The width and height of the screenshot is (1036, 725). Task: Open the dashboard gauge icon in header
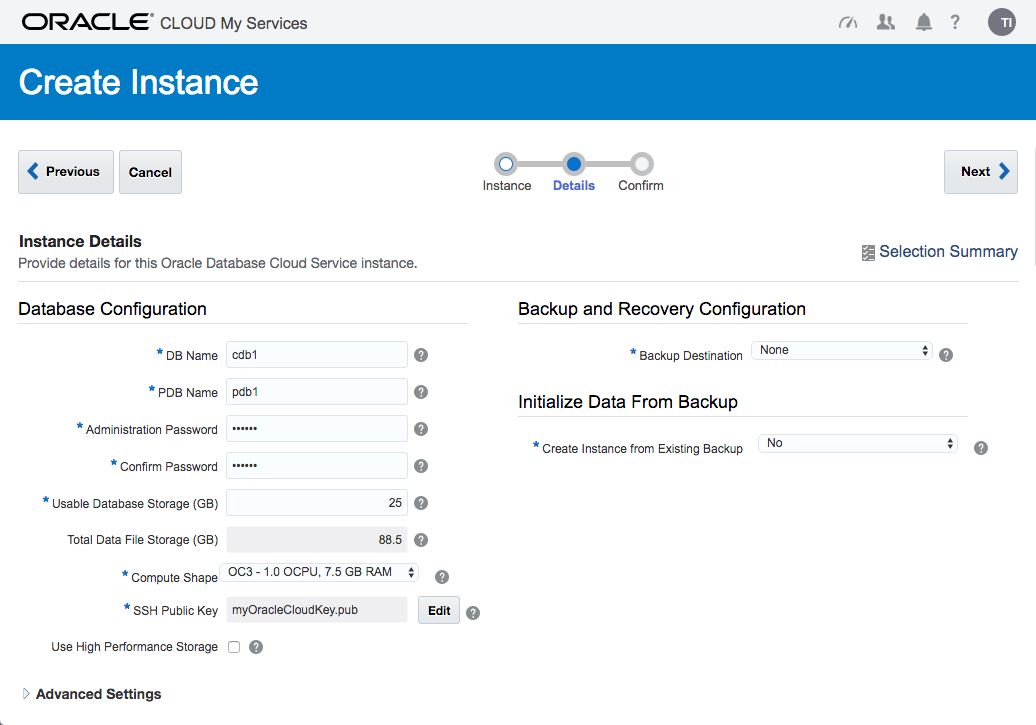point(848,23)
